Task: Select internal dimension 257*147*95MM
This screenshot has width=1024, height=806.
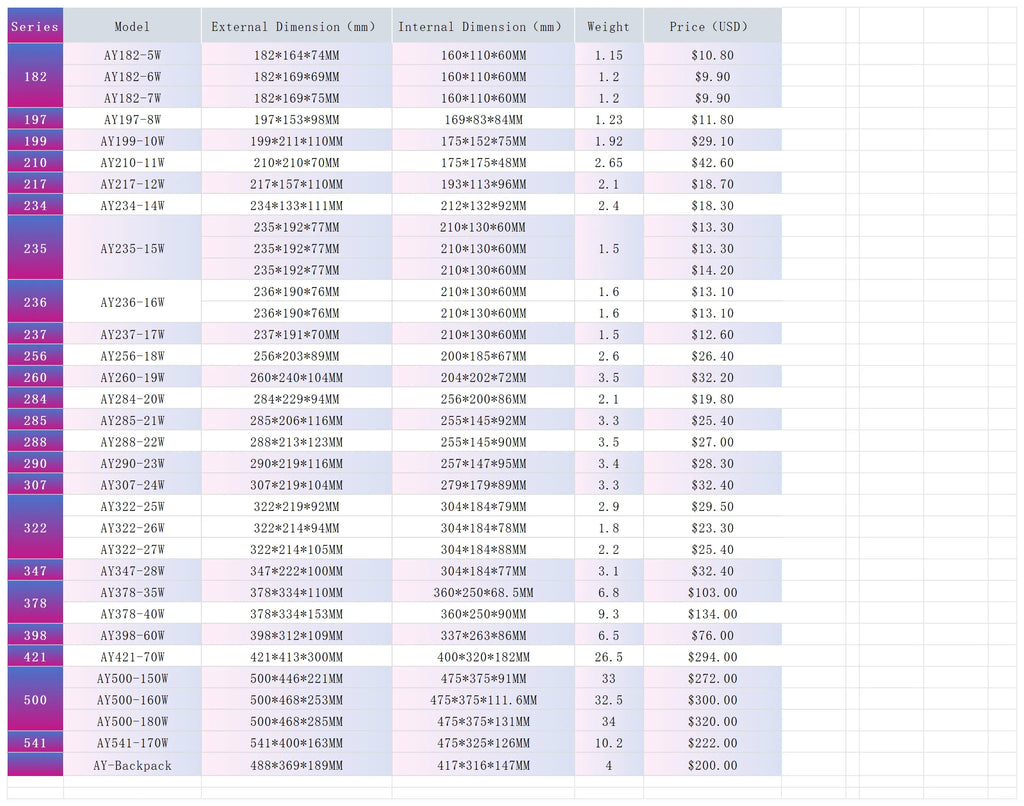Action: coord(483,464)
